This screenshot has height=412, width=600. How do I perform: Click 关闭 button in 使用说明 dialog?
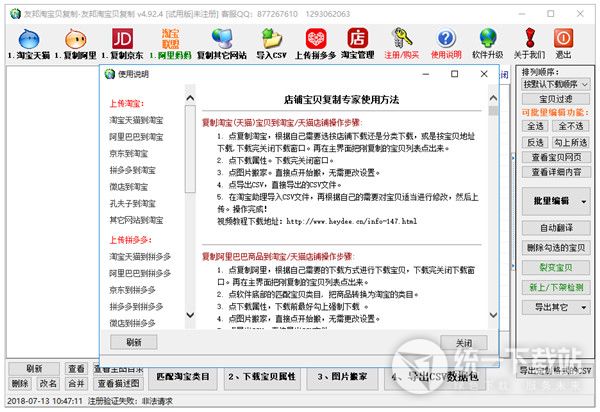coord(464,343)
